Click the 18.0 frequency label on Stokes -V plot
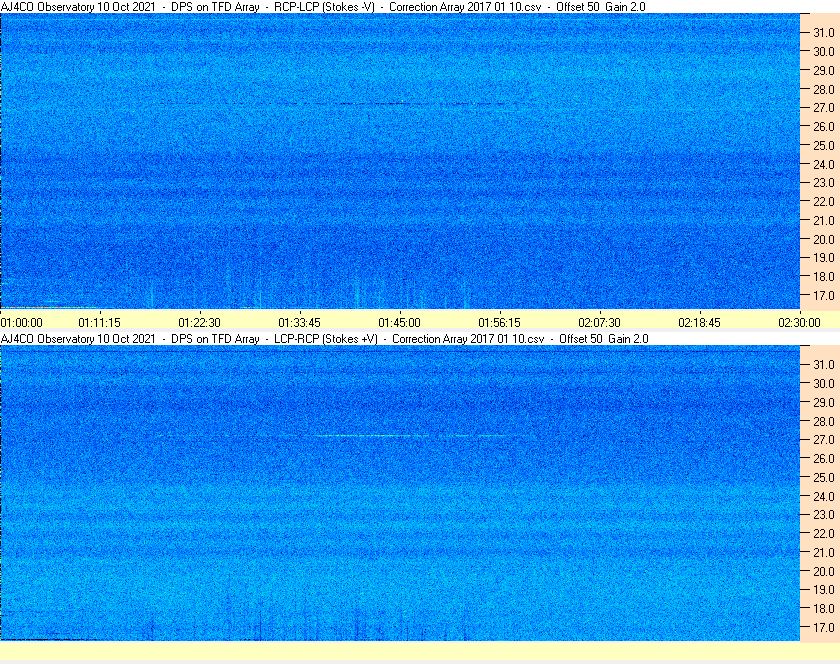 point(824,277)
